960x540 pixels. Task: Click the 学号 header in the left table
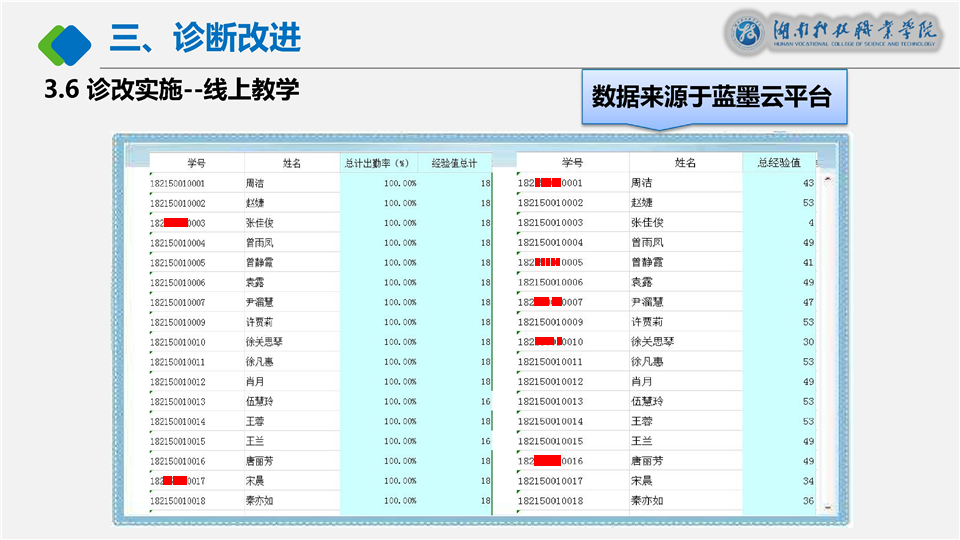(196, 163)
